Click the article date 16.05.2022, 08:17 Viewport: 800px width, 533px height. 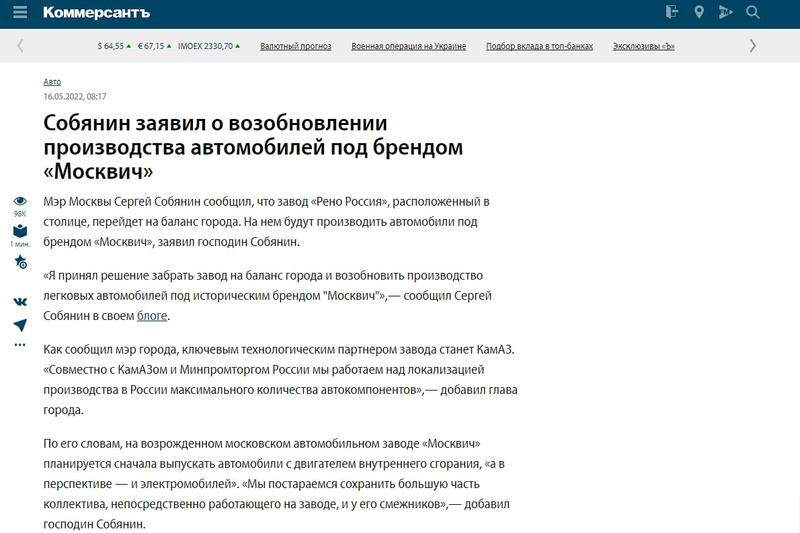coord(75,96)
